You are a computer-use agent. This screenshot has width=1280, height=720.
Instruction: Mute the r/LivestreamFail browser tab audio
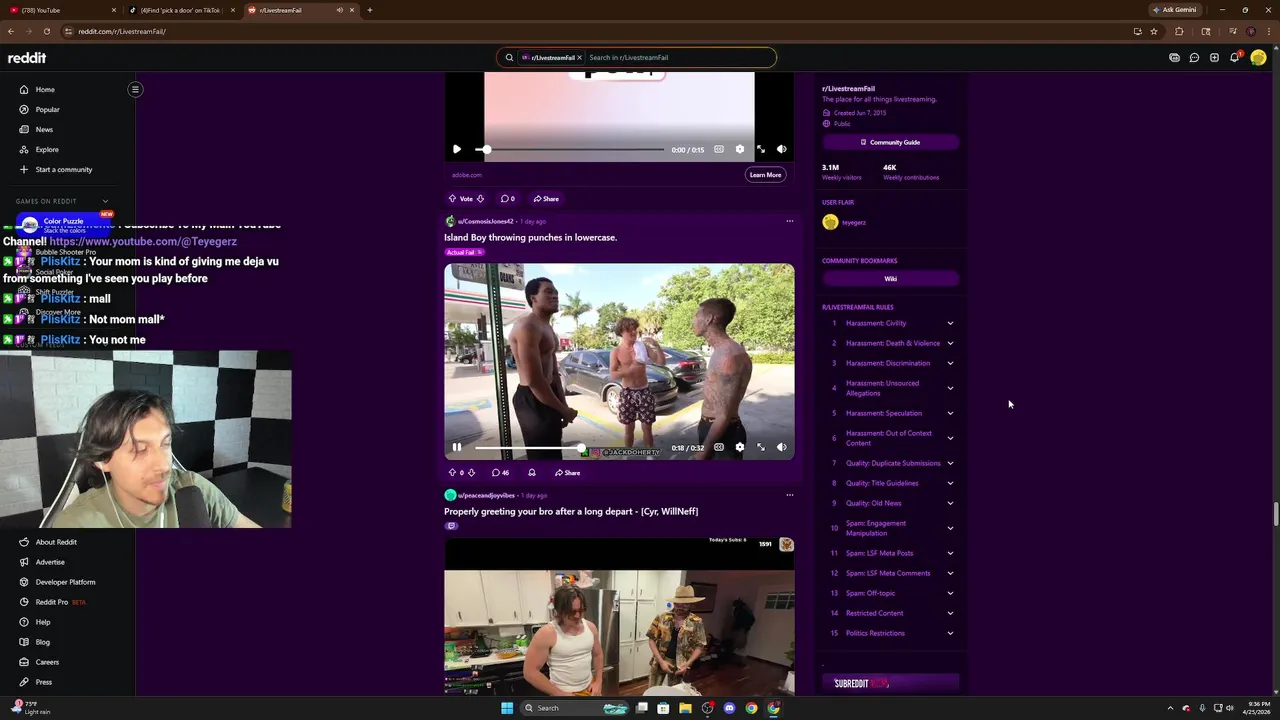point(339,10)
